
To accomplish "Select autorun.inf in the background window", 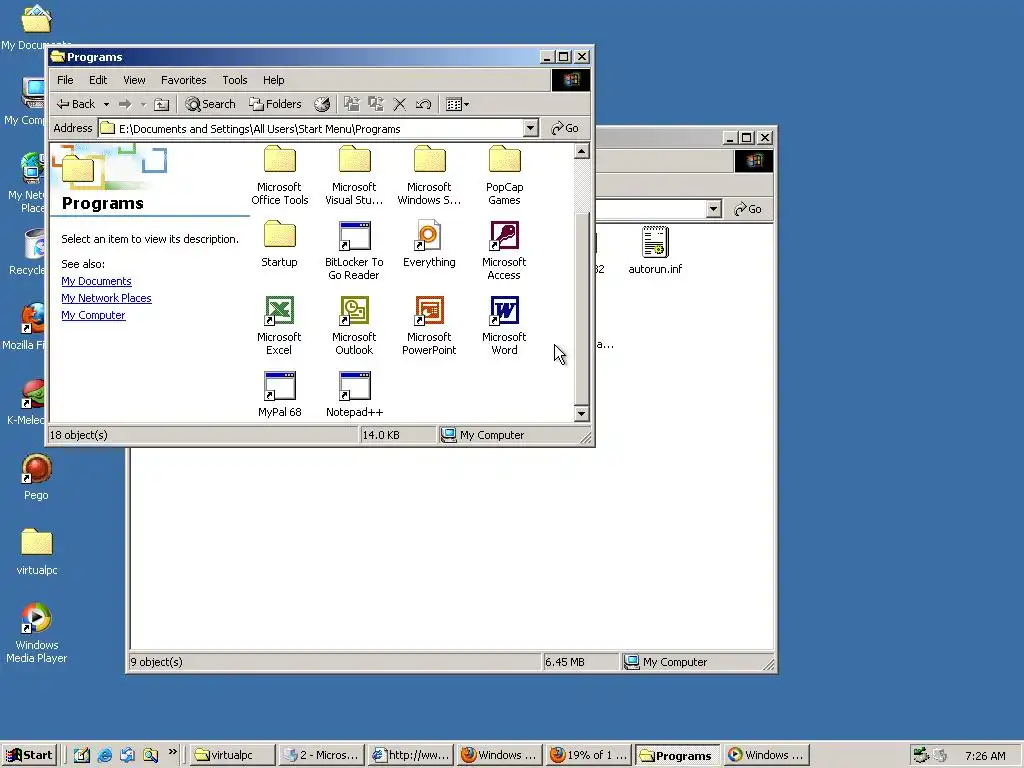I will tap(655, 250).
